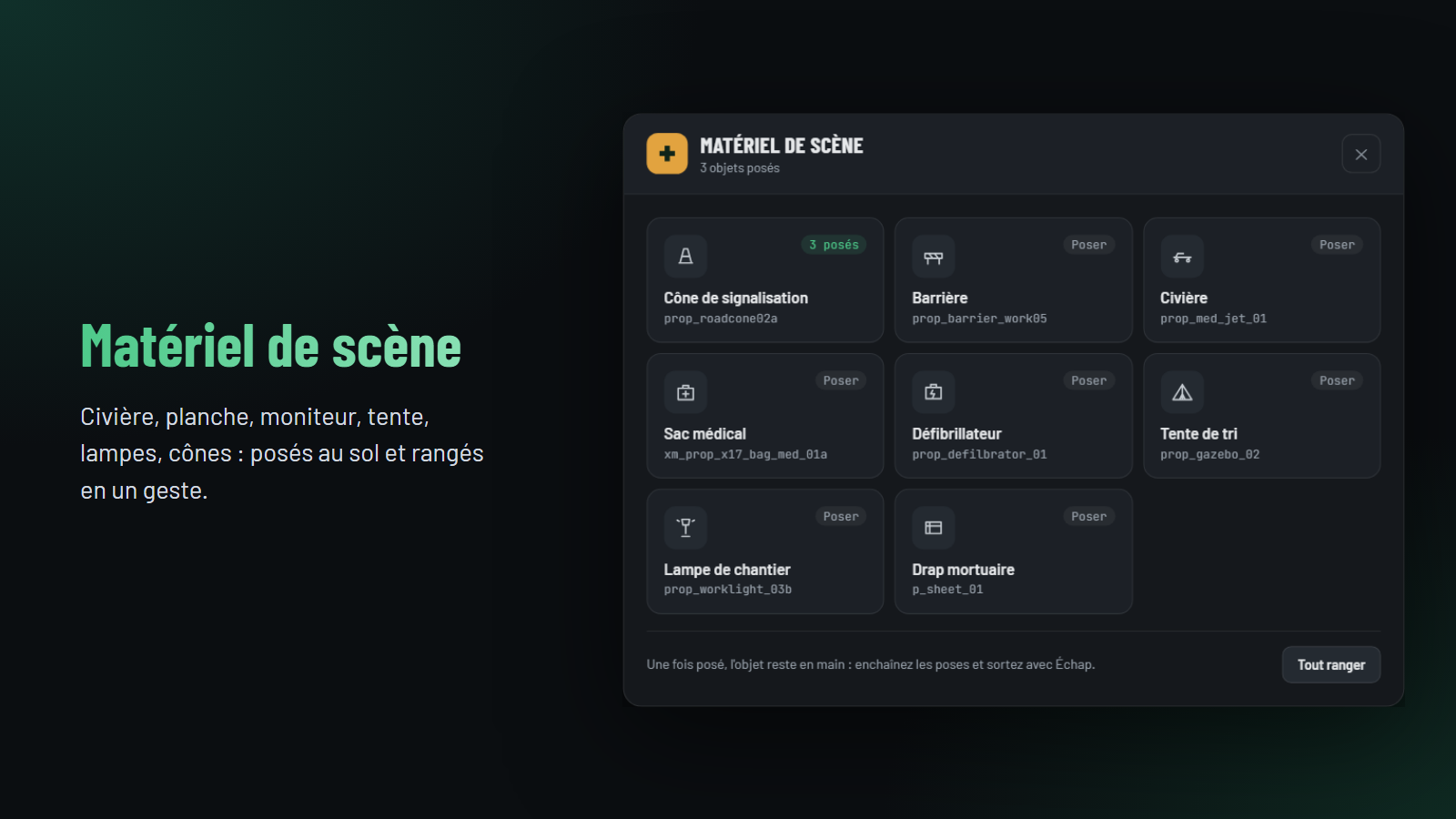This screenshot has width=1456, height=819.
Task: Click the triage tent icon
Action: click(1182, 392)
